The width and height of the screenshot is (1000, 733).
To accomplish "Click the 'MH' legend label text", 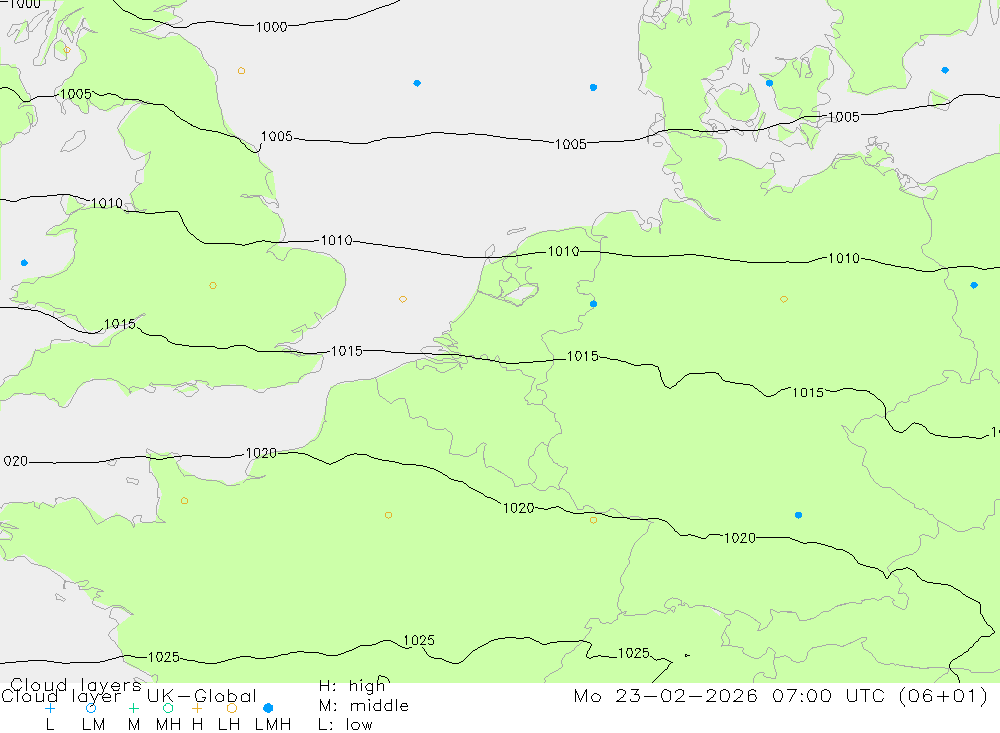I will [x=168, y=725].
